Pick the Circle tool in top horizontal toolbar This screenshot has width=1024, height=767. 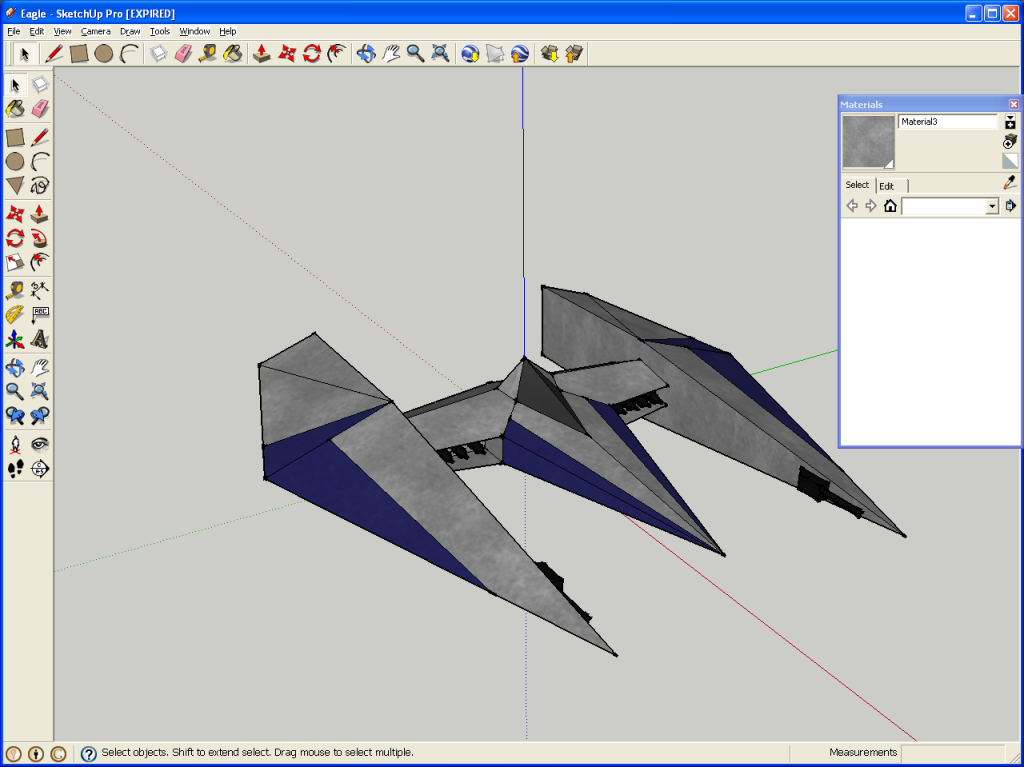[103, 54]
